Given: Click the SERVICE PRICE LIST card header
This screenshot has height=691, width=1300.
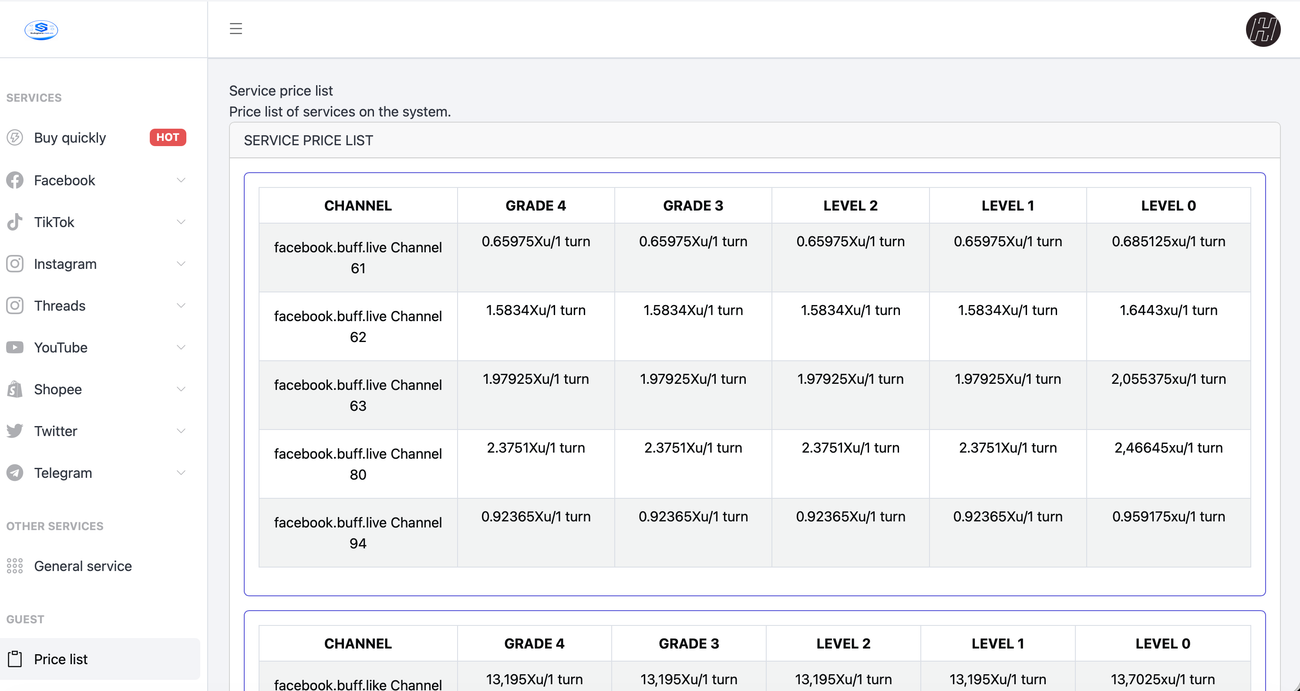Looking at the screenshot, I should click(x=755, y=140).
